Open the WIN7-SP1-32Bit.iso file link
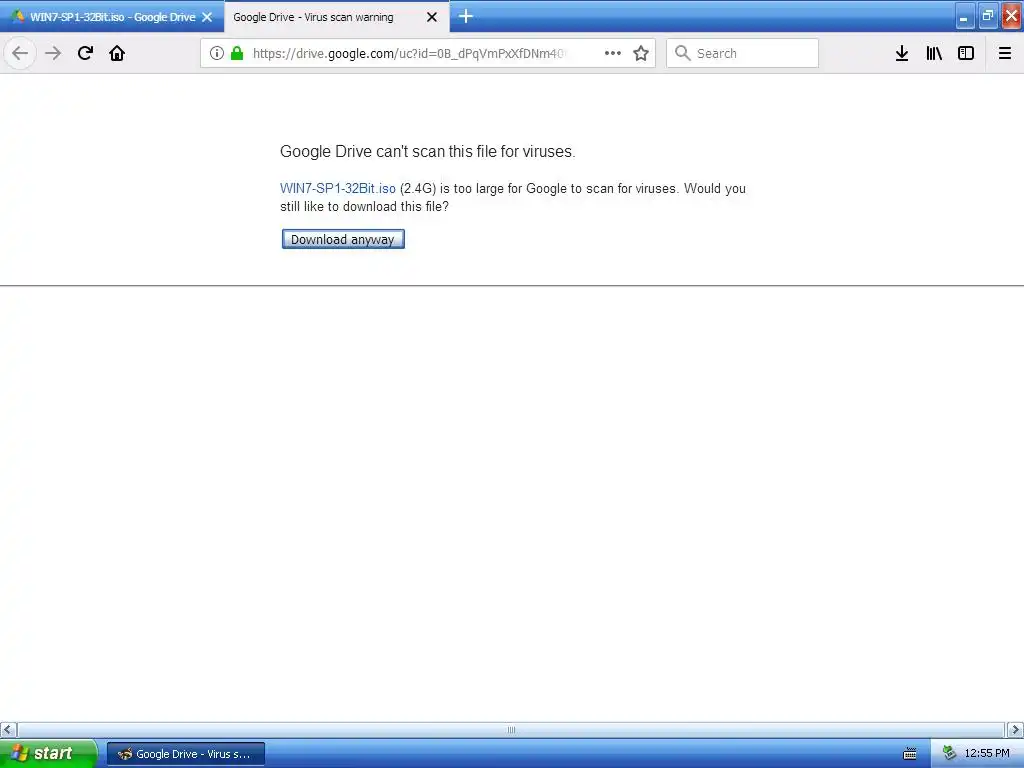 338,188
